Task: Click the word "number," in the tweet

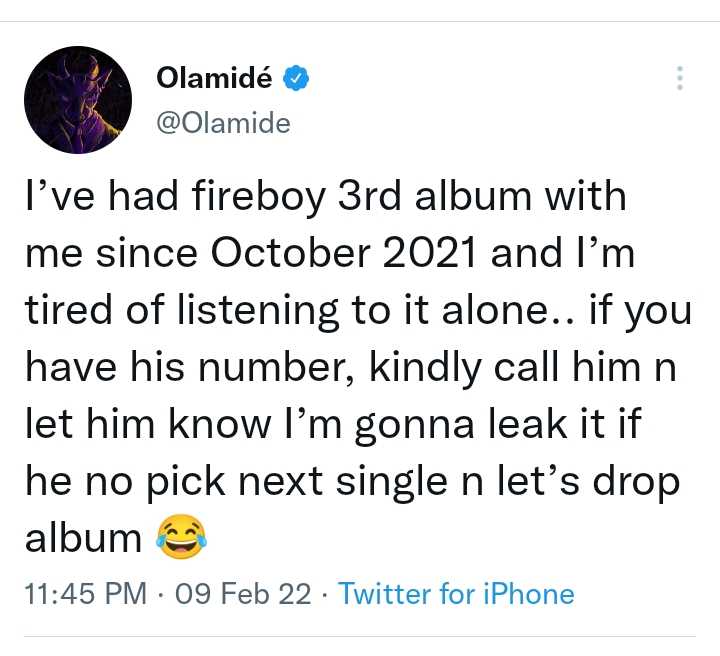Action: tap(261, 369)
